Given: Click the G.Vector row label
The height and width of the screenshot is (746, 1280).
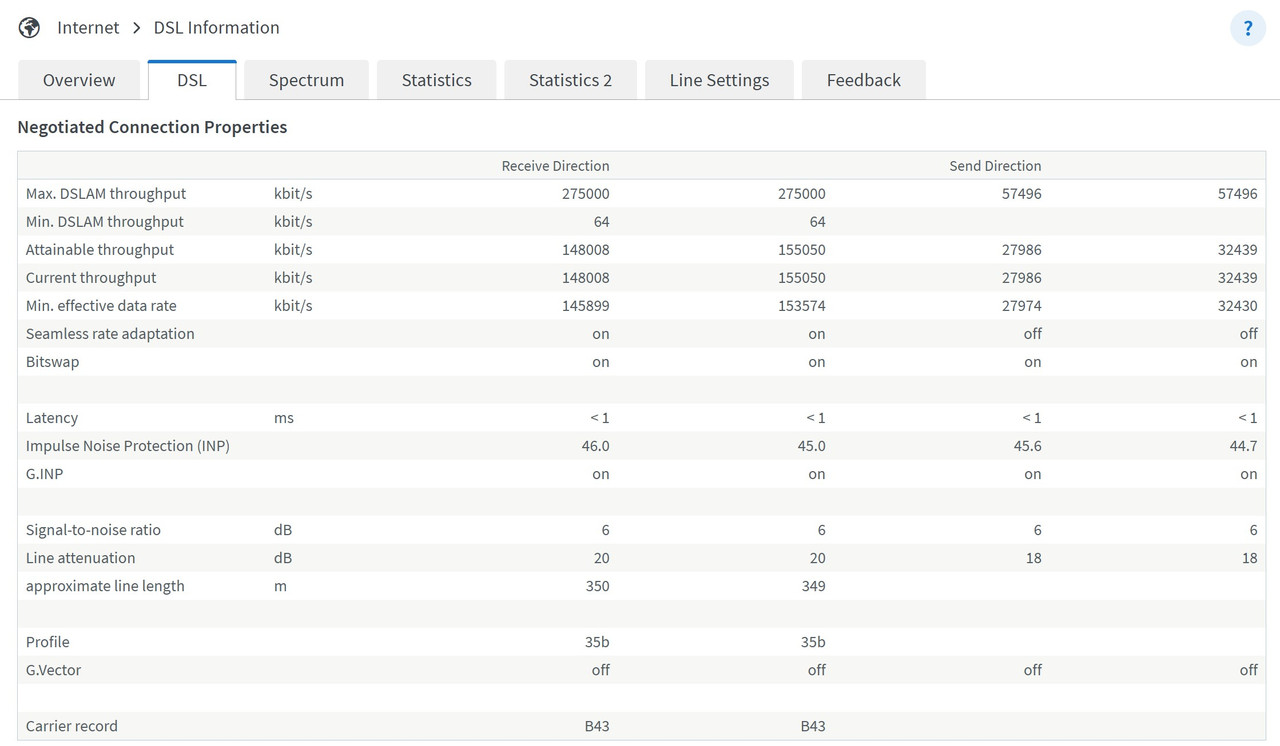Looking at the screenshot, I should tap(53, 670).
